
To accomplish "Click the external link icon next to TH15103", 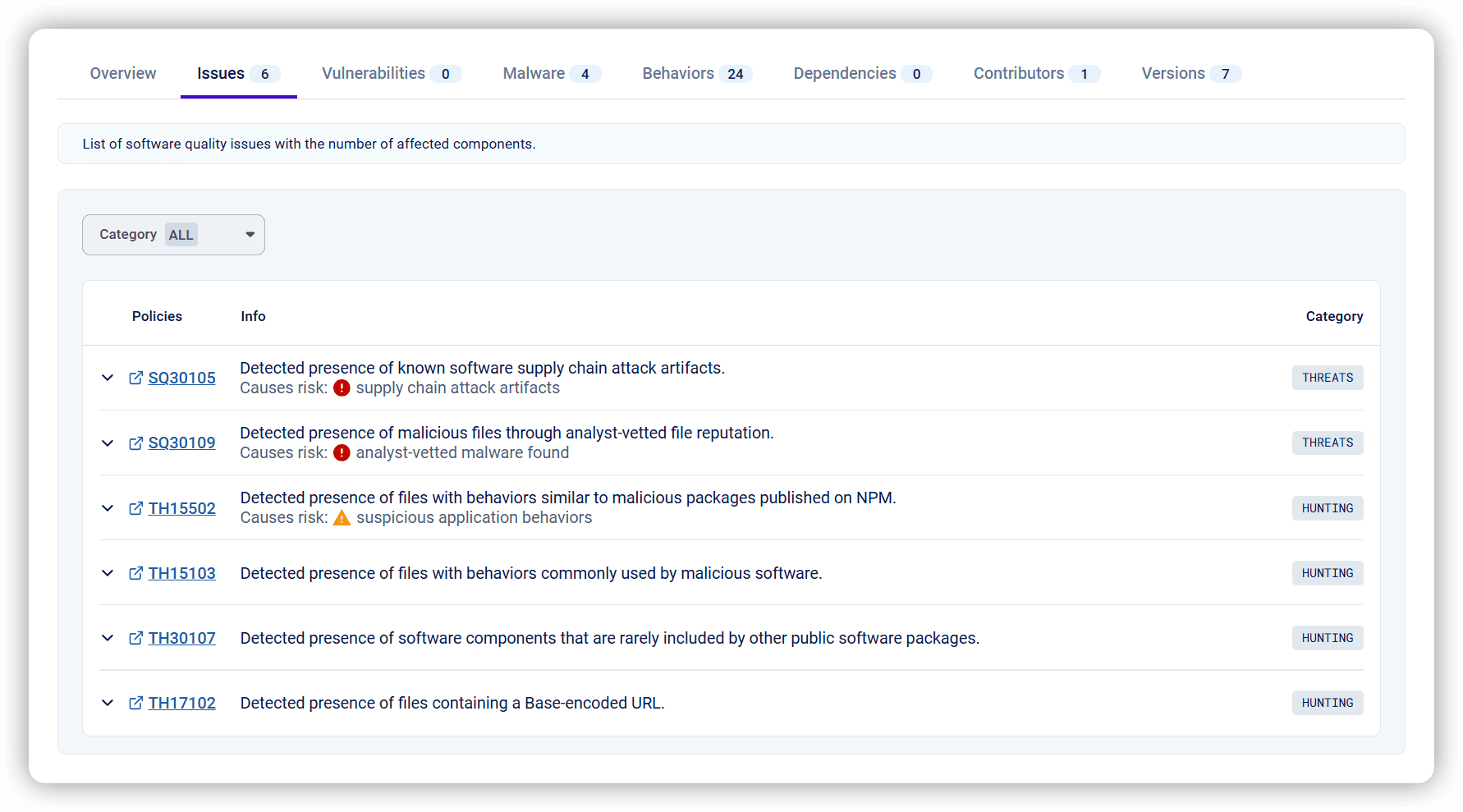I will tap(135, 573).
